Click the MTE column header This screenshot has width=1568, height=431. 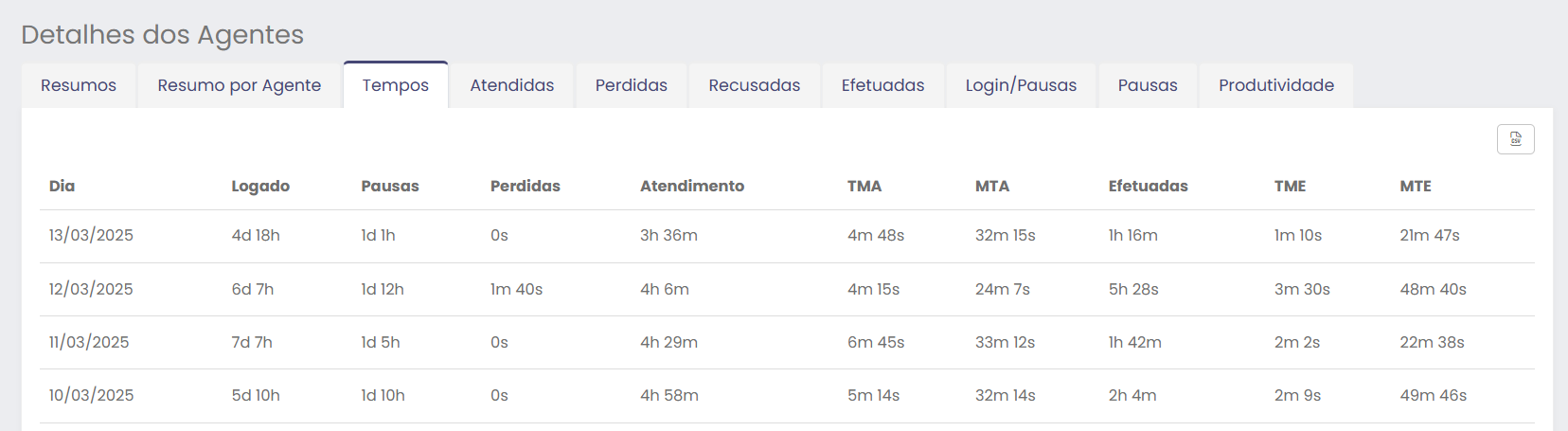pos(1416,186)
